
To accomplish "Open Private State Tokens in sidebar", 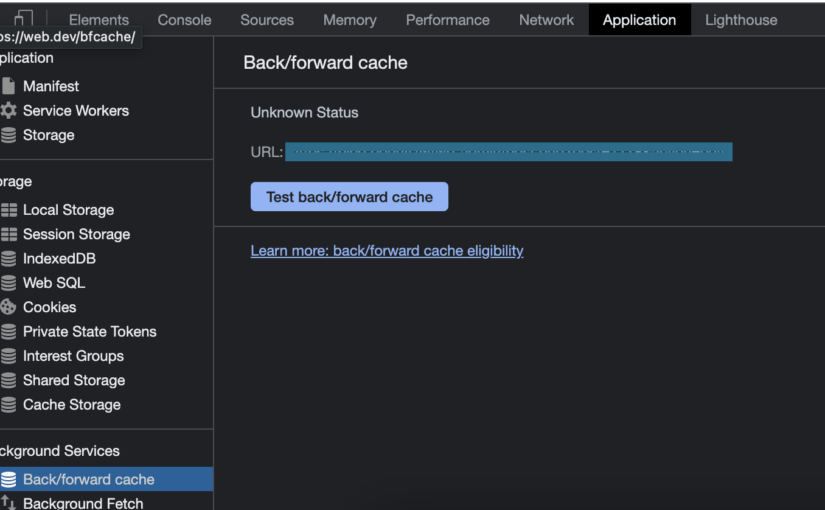I will point(89,332).
